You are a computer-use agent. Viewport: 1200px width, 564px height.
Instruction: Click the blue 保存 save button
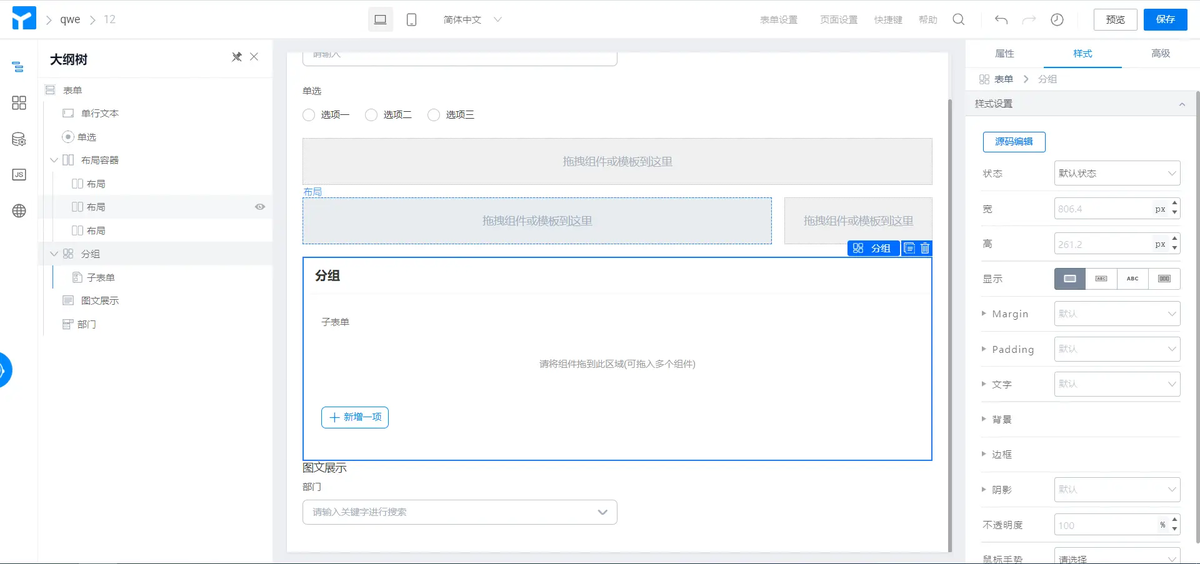pos(1166,19)
